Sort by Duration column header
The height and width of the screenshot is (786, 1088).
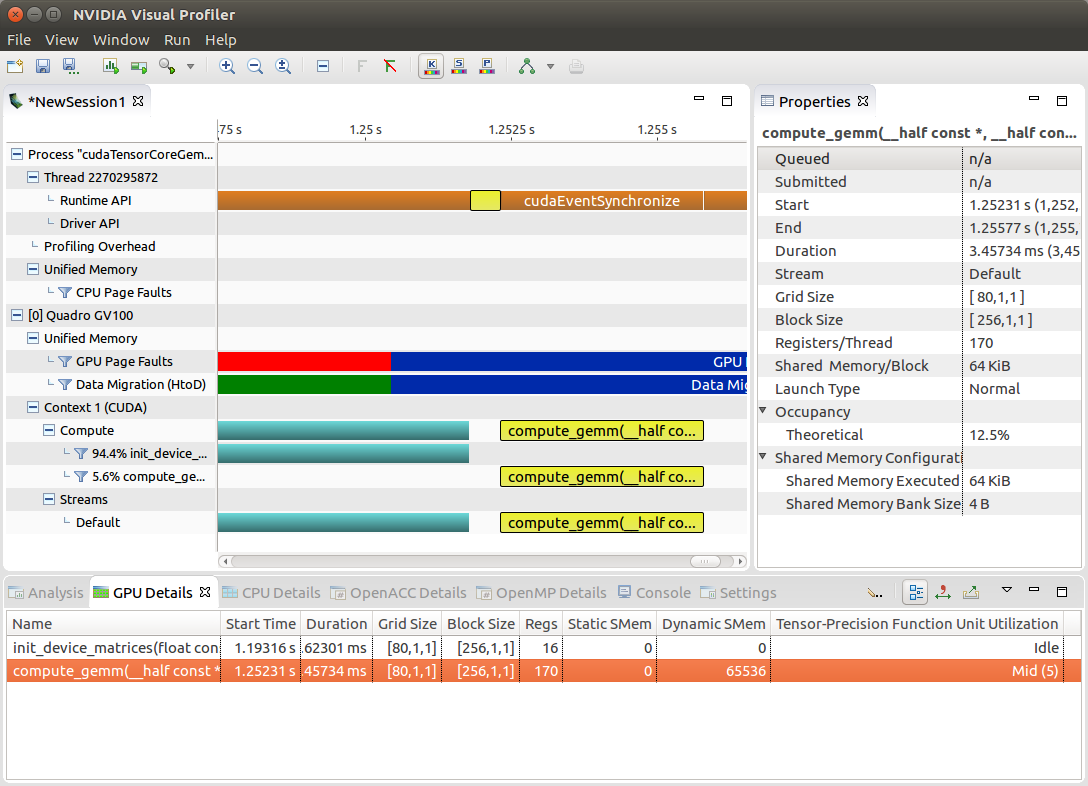[337, 624]
